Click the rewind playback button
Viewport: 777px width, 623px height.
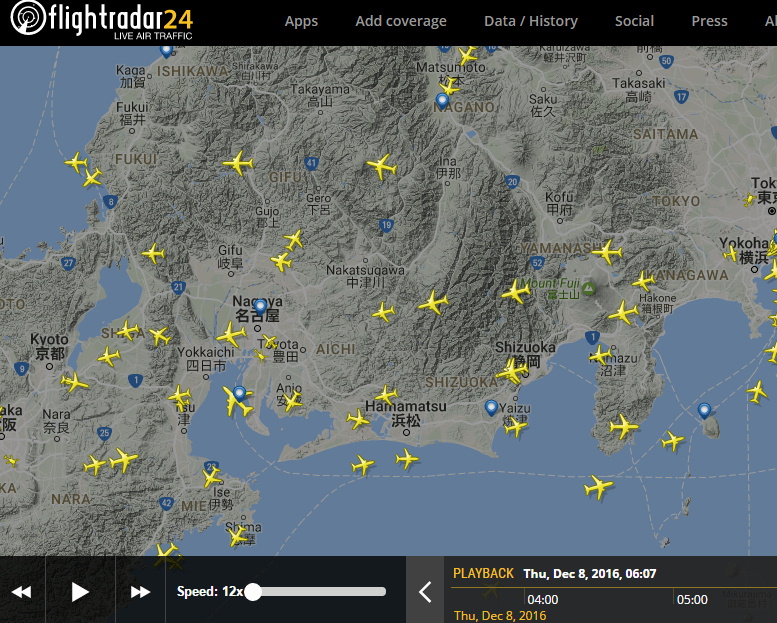click(x=21, y=592)
